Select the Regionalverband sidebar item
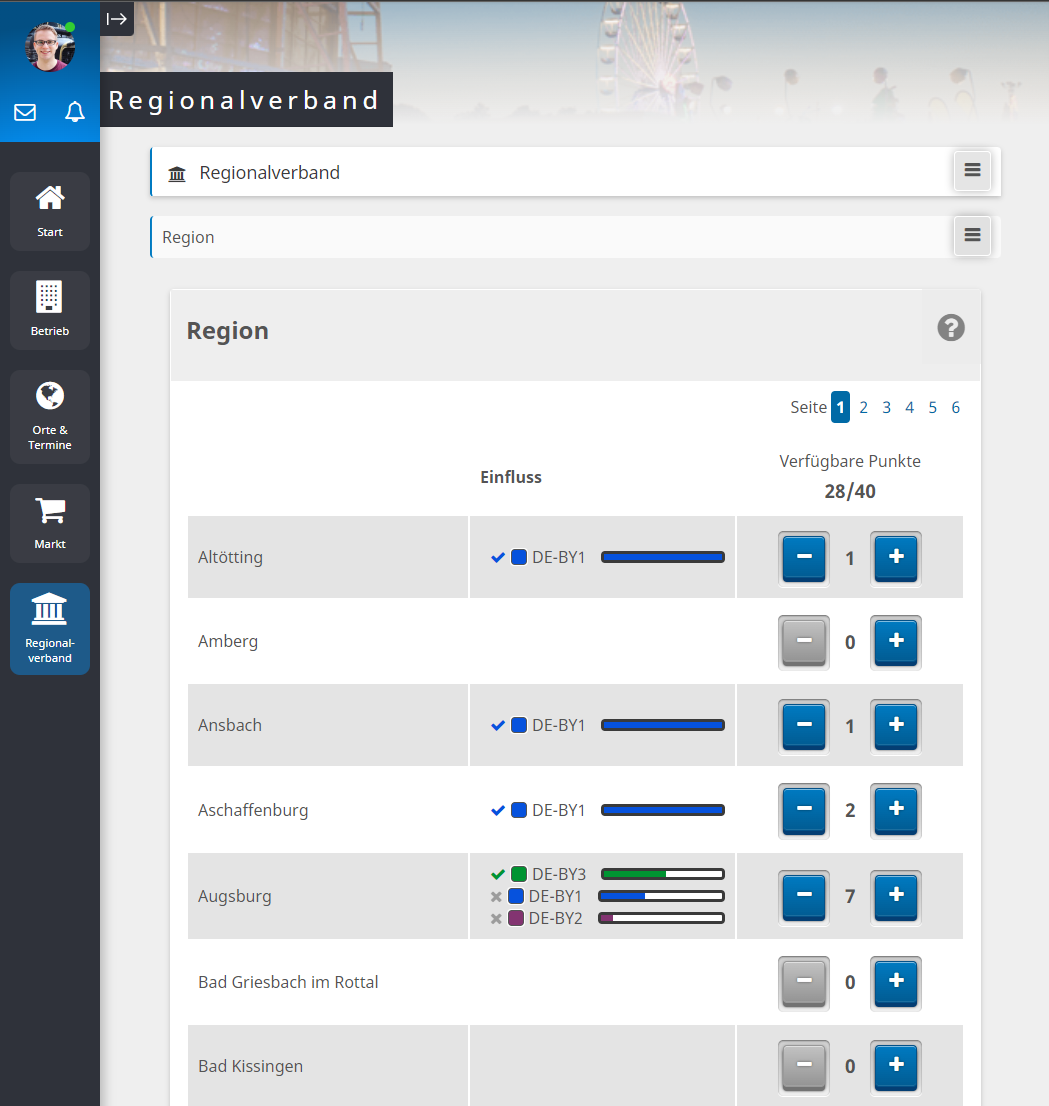Viewport: 1049px width, 1106px height. point(50,629)
